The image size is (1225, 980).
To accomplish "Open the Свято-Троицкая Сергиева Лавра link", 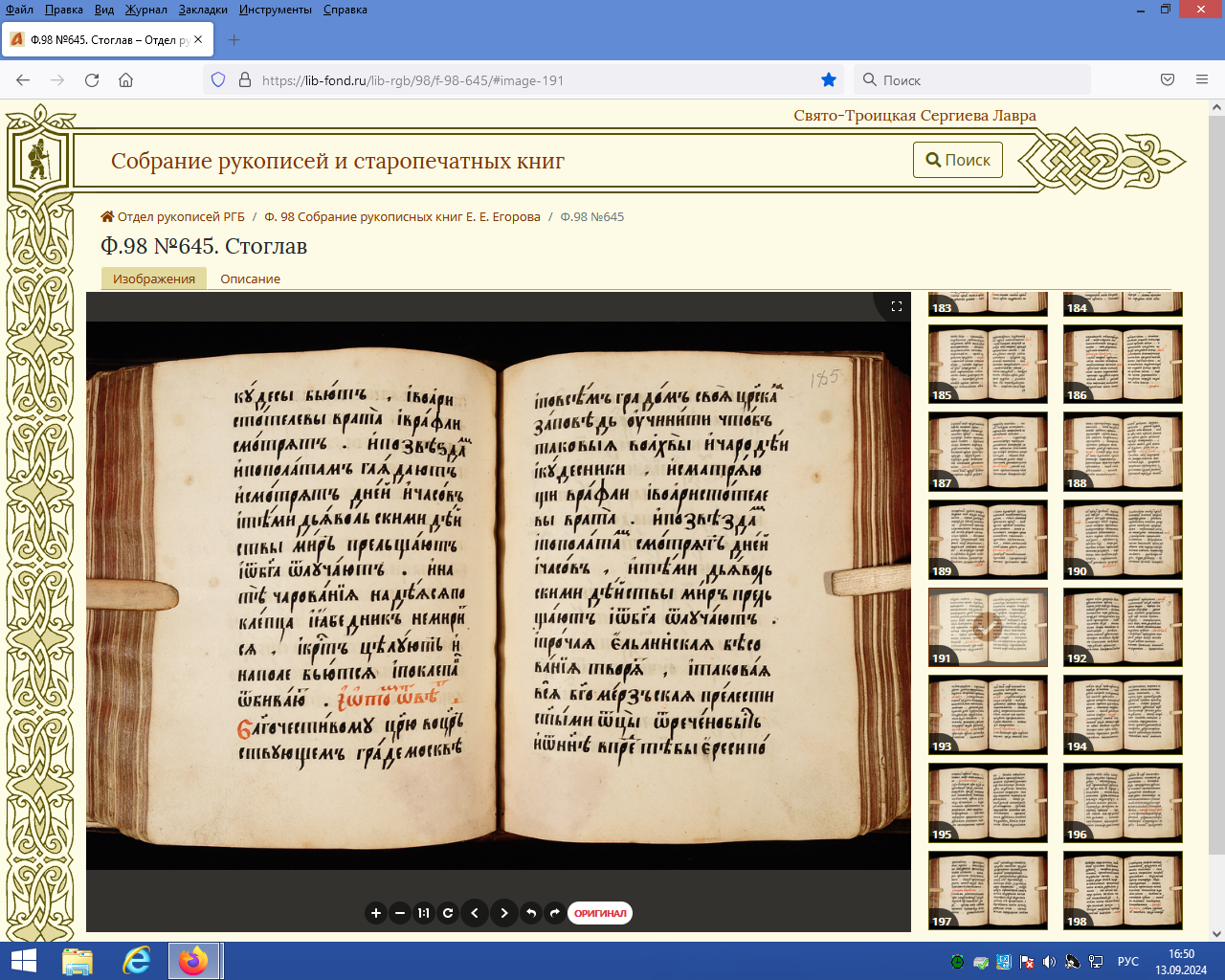I will [915, 116].
